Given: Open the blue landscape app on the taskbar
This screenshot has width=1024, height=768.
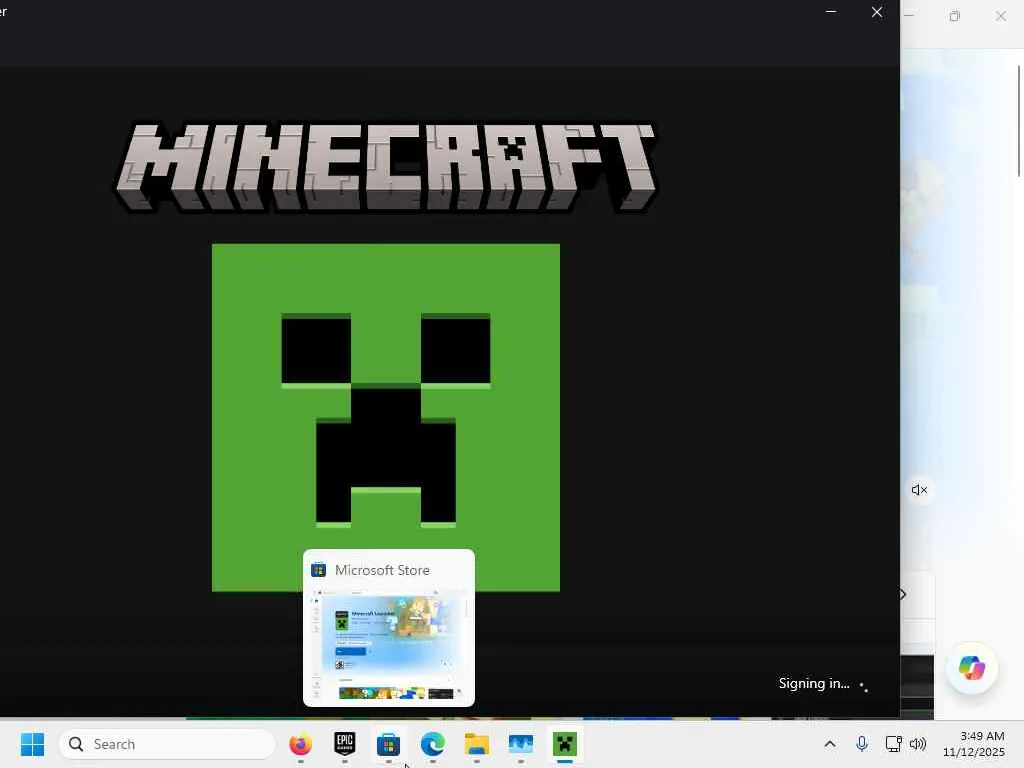Looking at the screenshot, I should tap(520, 744).
